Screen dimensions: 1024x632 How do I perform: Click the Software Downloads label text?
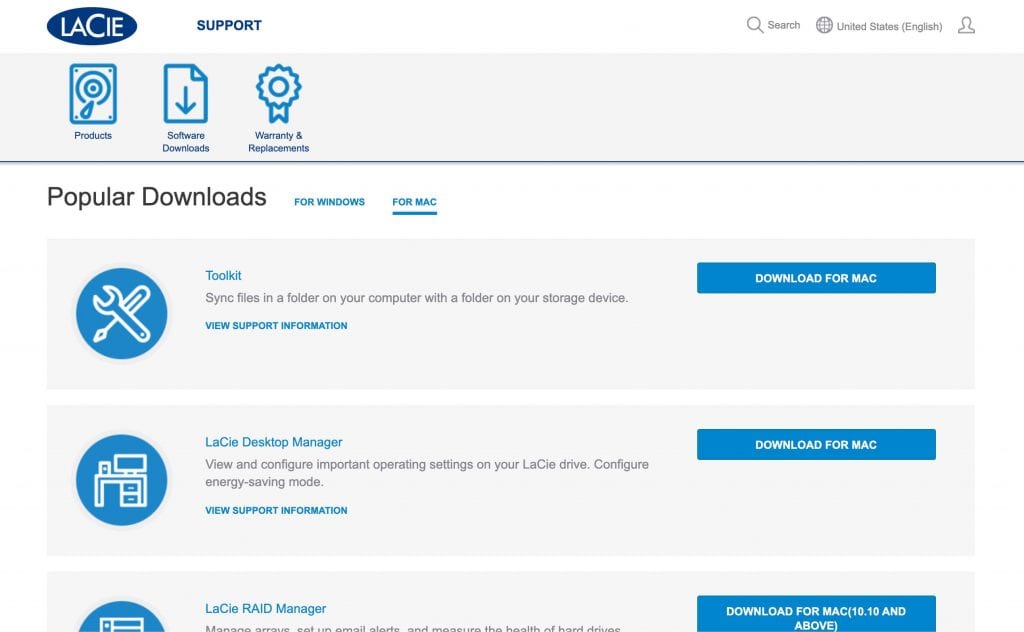coord(186,142)
